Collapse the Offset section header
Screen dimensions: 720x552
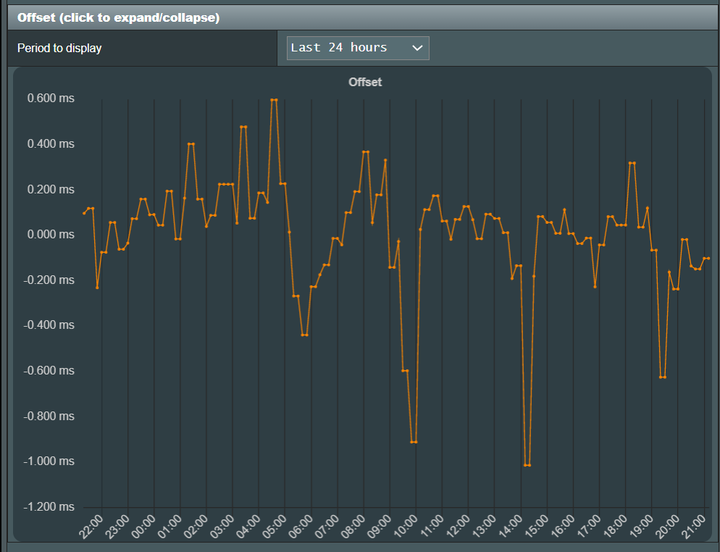click(364, 17)
